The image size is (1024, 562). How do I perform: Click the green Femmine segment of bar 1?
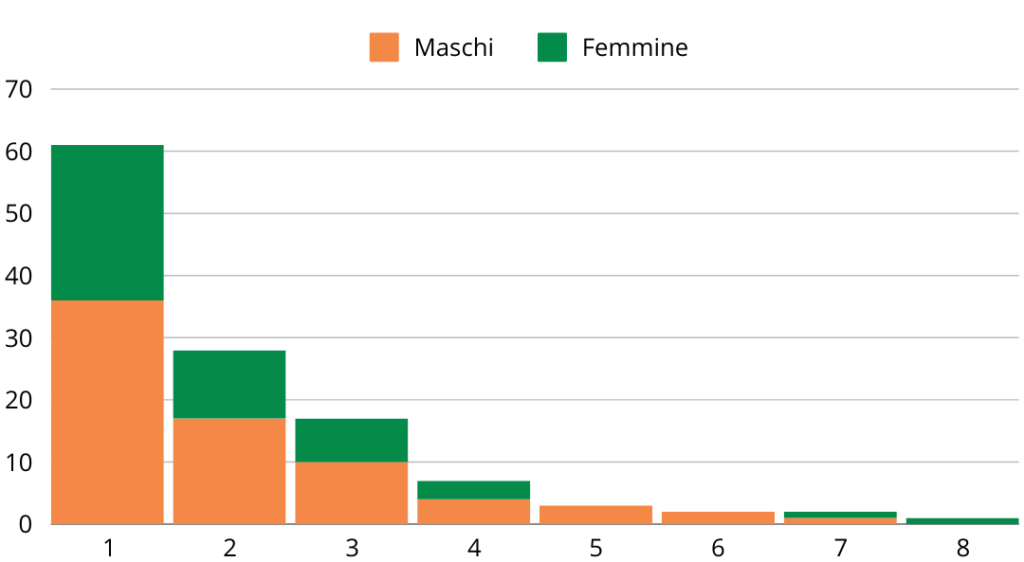[107, 222]
